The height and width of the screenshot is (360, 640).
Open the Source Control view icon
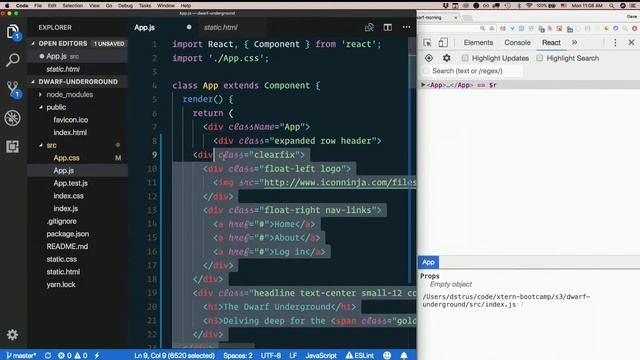[x=13, y=89]
